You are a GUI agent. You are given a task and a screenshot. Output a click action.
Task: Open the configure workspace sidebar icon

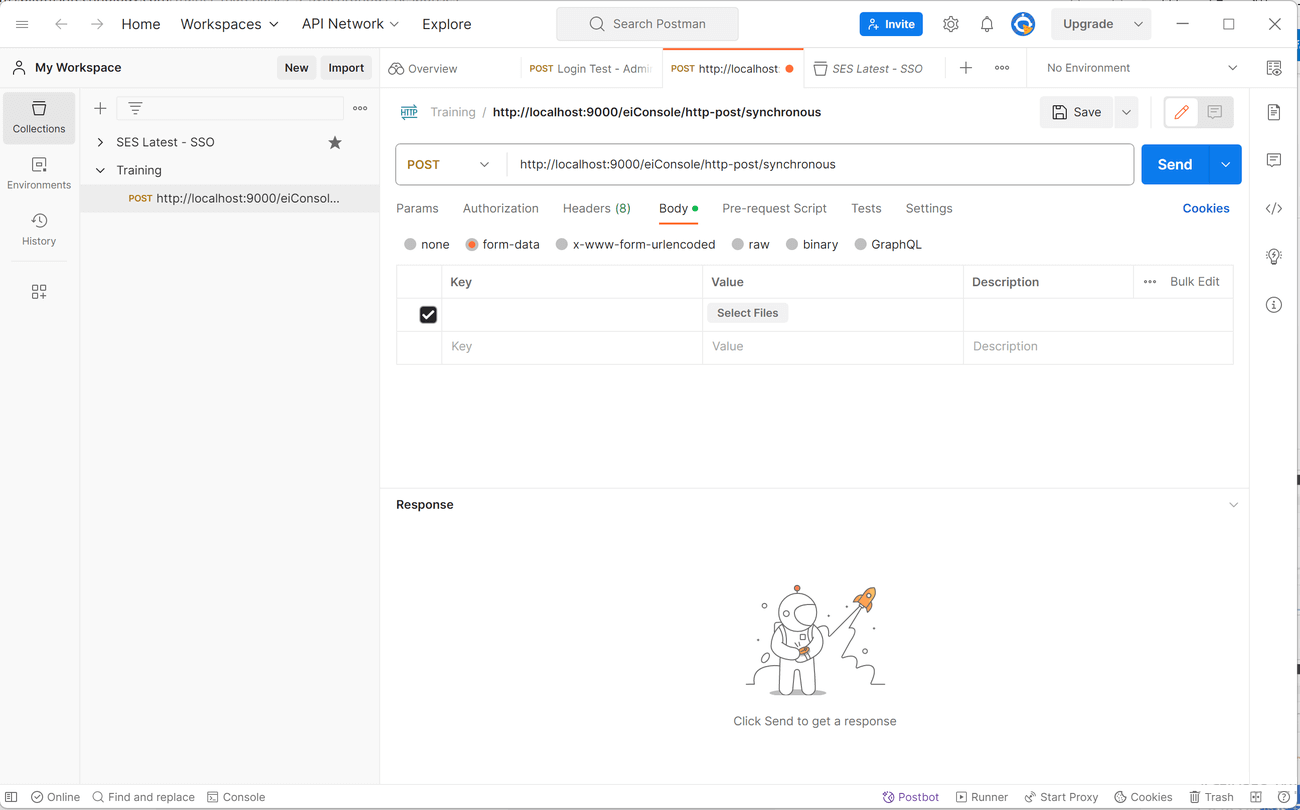(x=39, y=292)
